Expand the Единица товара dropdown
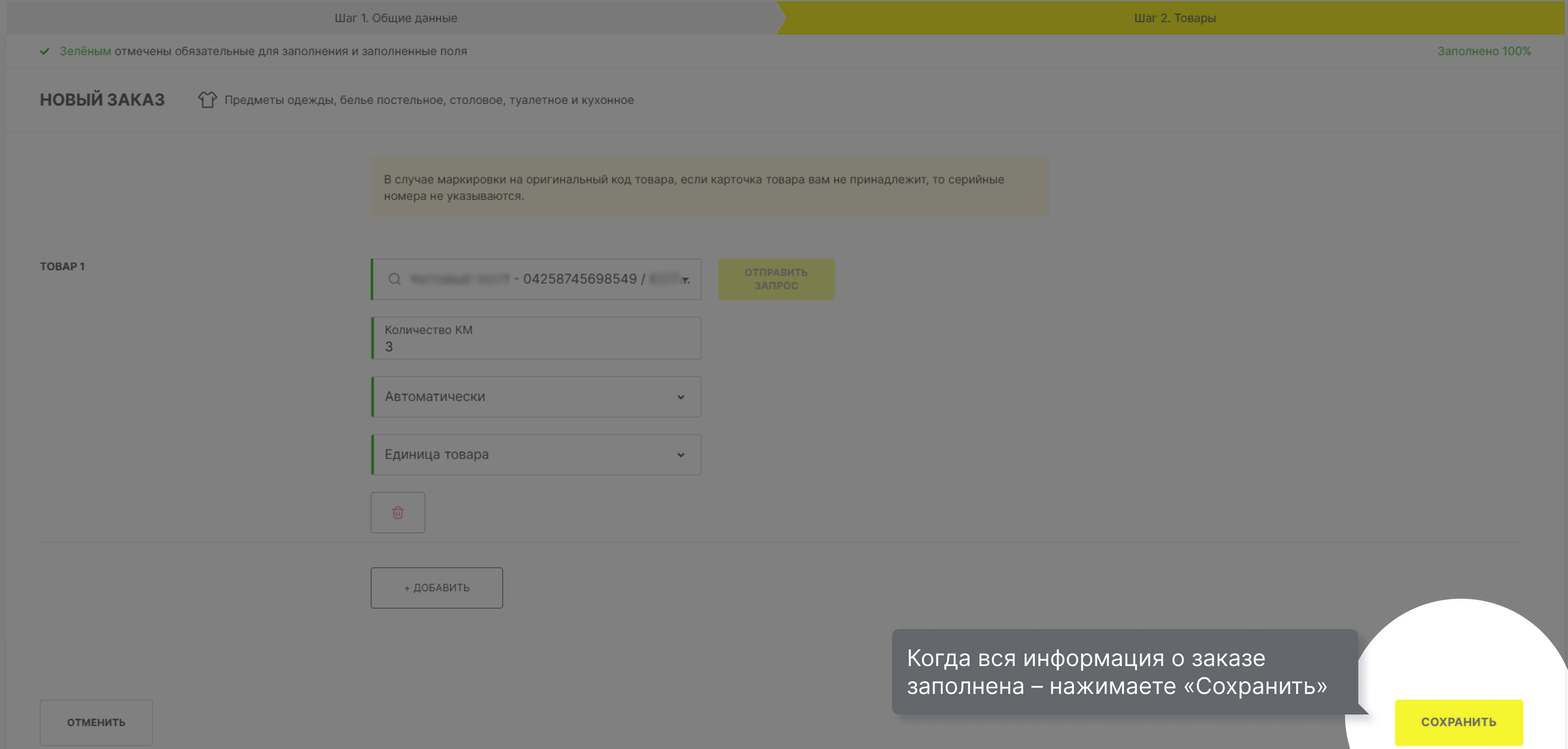The width and height of the screenshot is (1568, 749). coord(536,455)
